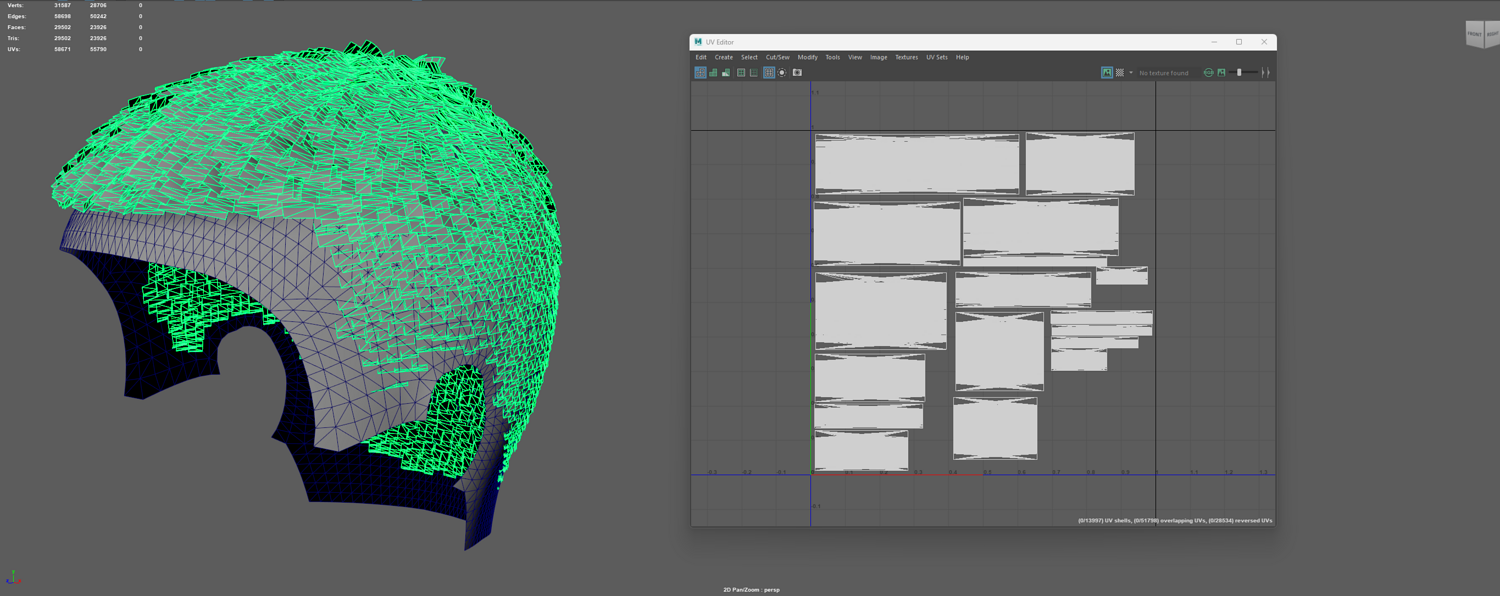Viewport: 1500px width, 596px height.
Task: Select the bottom-left UV shell above the U axis
Action: [x=861, y=451]
